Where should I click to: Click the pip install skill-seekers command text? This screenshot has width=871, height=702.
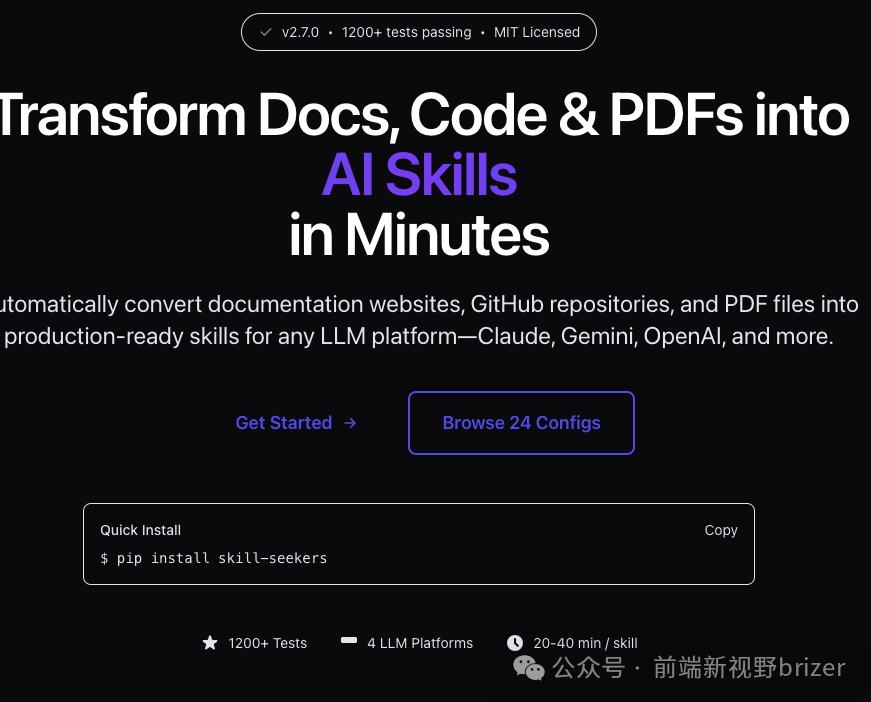[222, 558]
